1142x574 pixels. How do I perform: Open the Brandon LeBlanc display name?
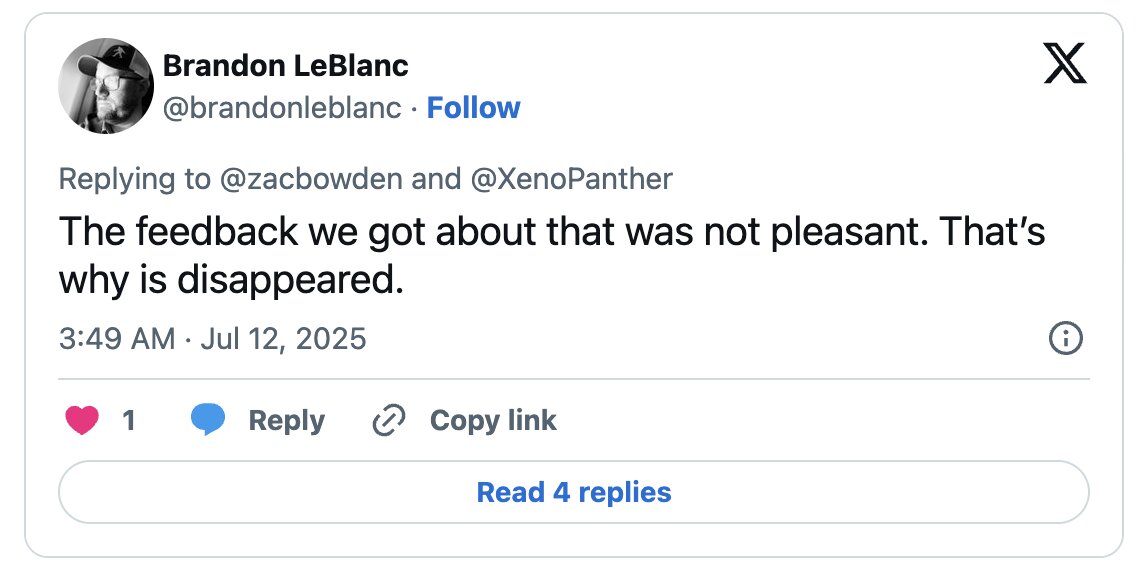(x=286, y=66)
